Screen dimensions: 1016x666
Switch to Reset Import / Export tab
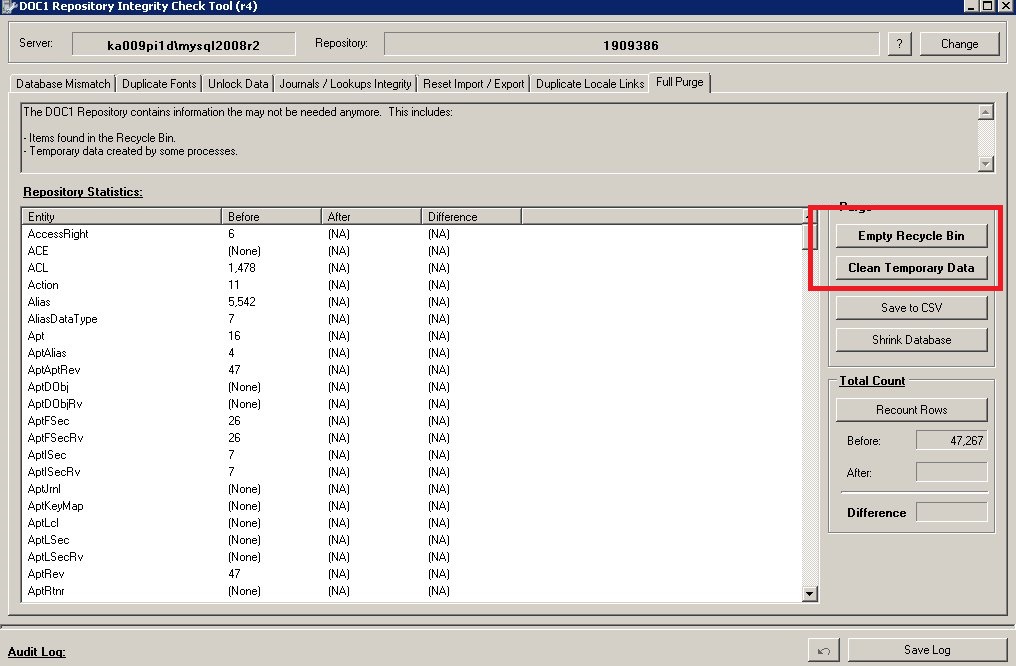pos(473,84)
